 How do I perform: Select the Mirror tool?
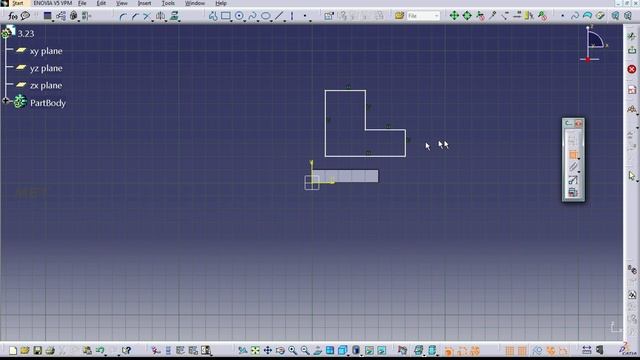tap(160, 16)
